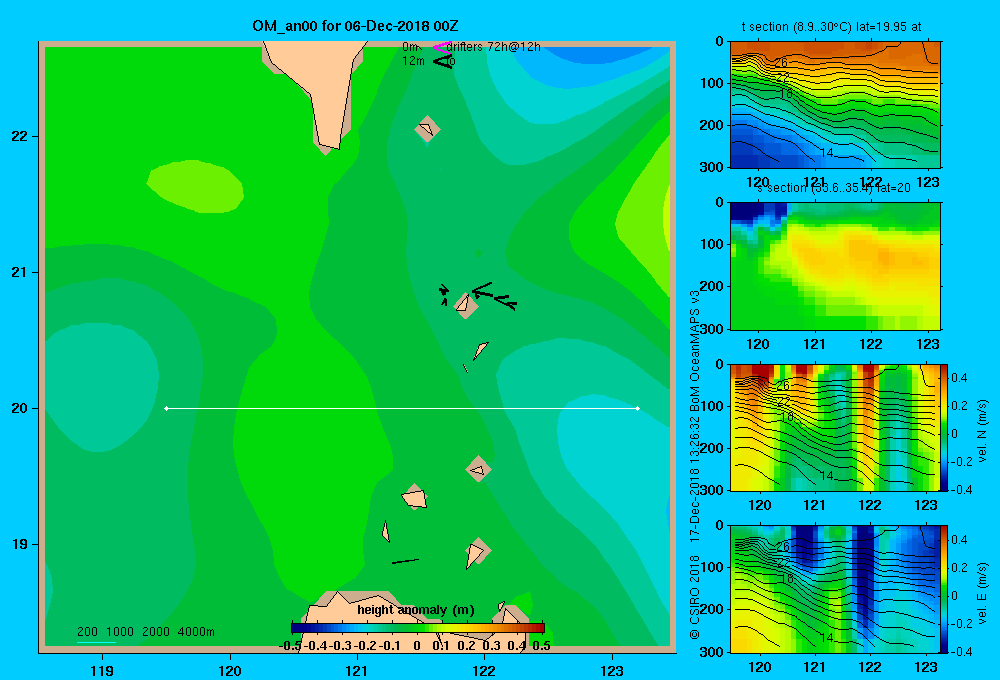Click the magenta 0m drifter arrow in legend
Viewport: 1000px width, 680px height.
click(x=441, y=47)
